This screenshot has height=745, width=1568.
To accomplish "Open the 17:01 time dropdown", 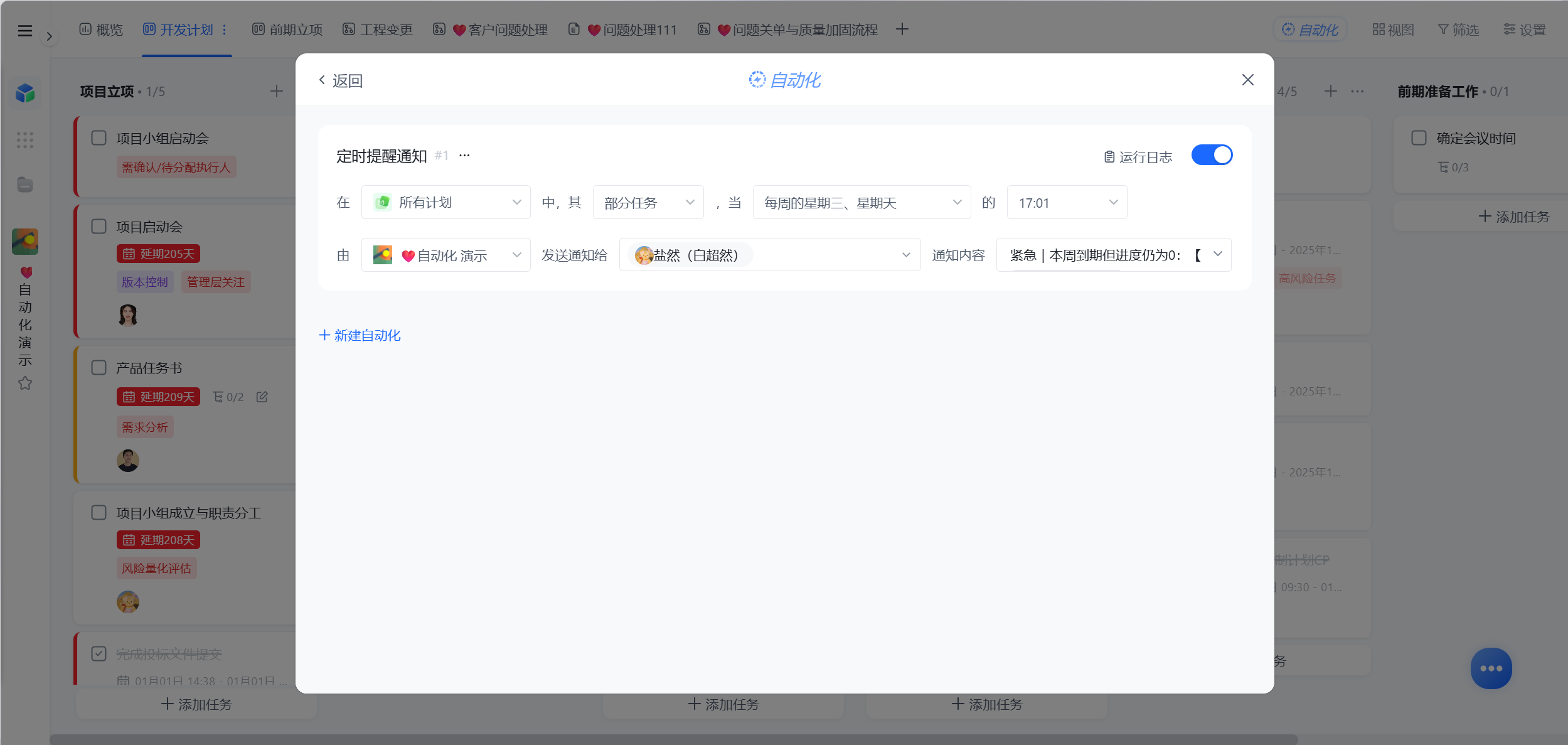I will [1067, 202].
